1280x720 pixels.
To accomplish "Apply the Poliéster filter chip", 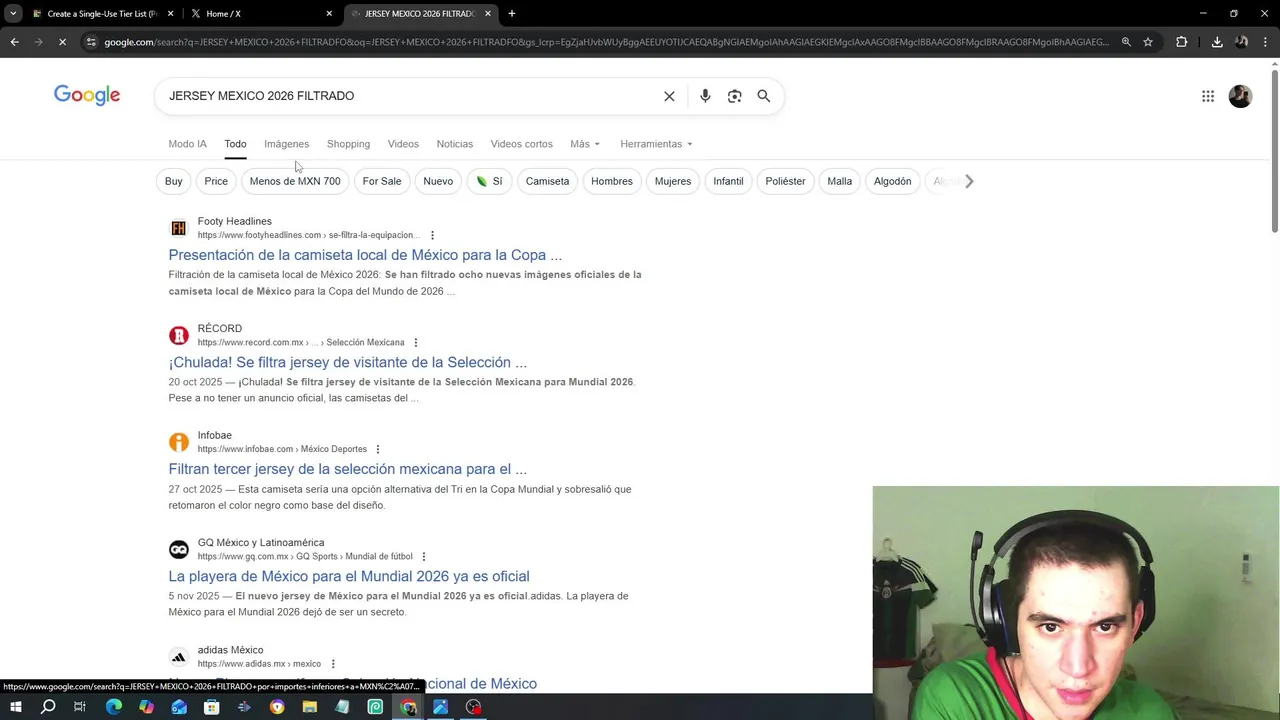I will coord(785,181).
